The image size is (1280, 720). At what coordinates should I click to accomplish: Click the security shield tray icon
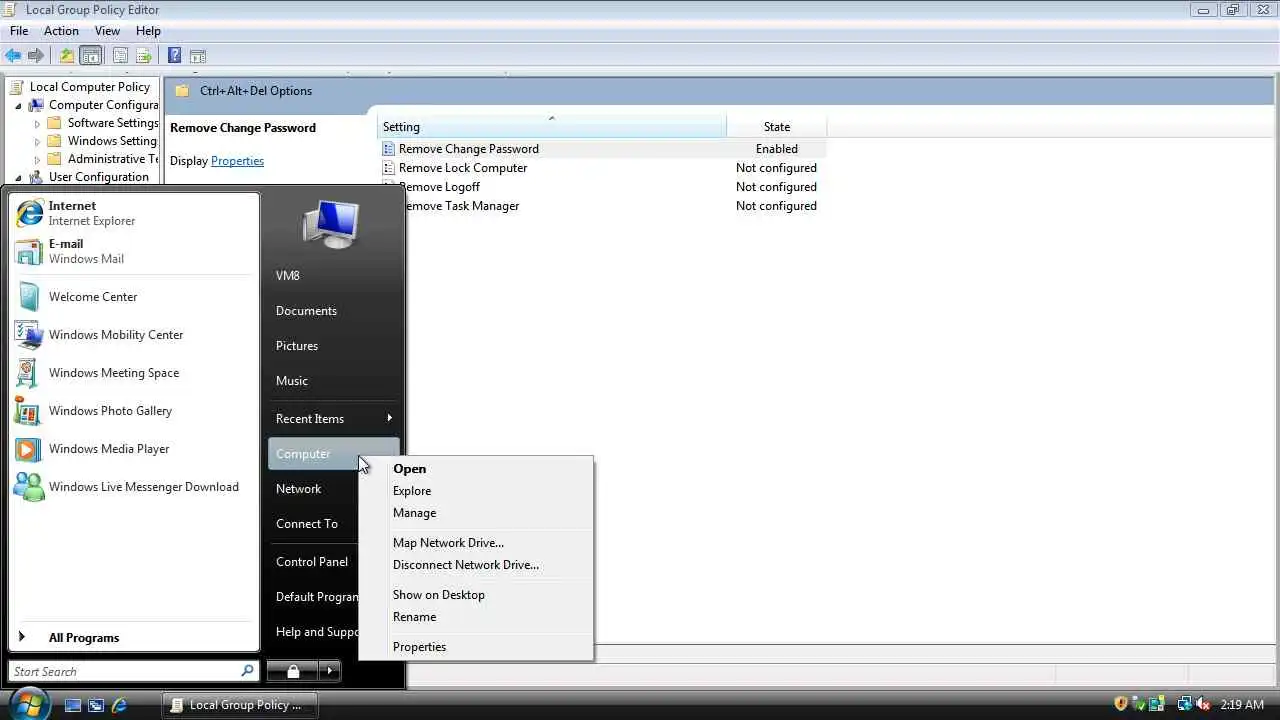coord(1121,705)
